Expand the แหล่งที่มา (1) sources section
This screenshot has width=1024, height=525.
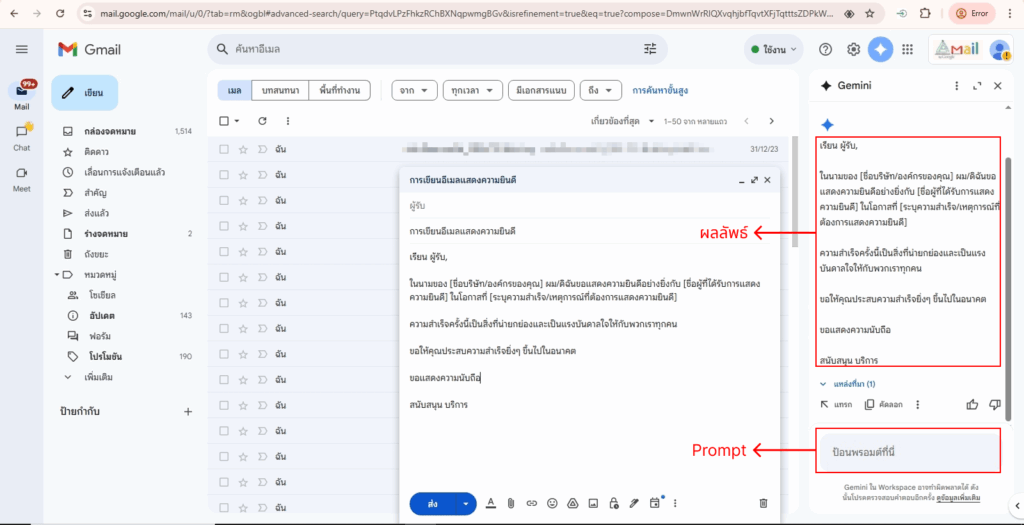848,384
